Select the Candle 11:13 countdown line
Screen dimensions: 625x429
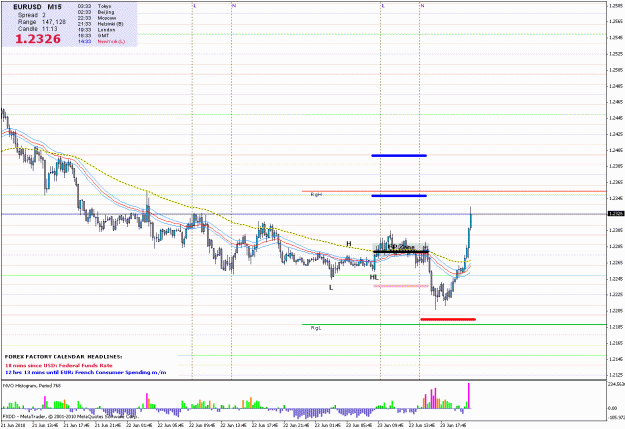click(37, 29)
